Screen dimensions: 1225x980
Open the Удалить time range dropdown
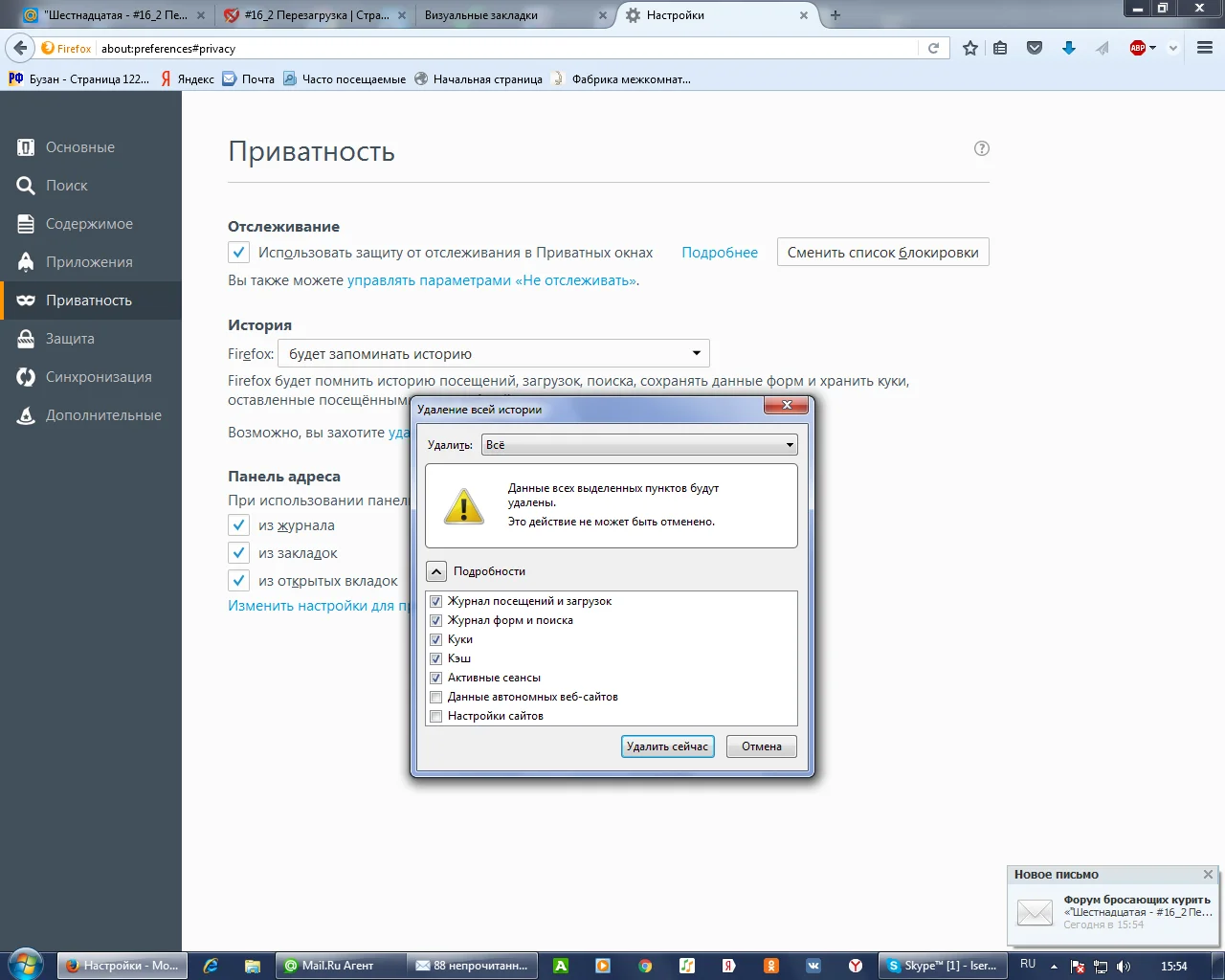[637, 444]
